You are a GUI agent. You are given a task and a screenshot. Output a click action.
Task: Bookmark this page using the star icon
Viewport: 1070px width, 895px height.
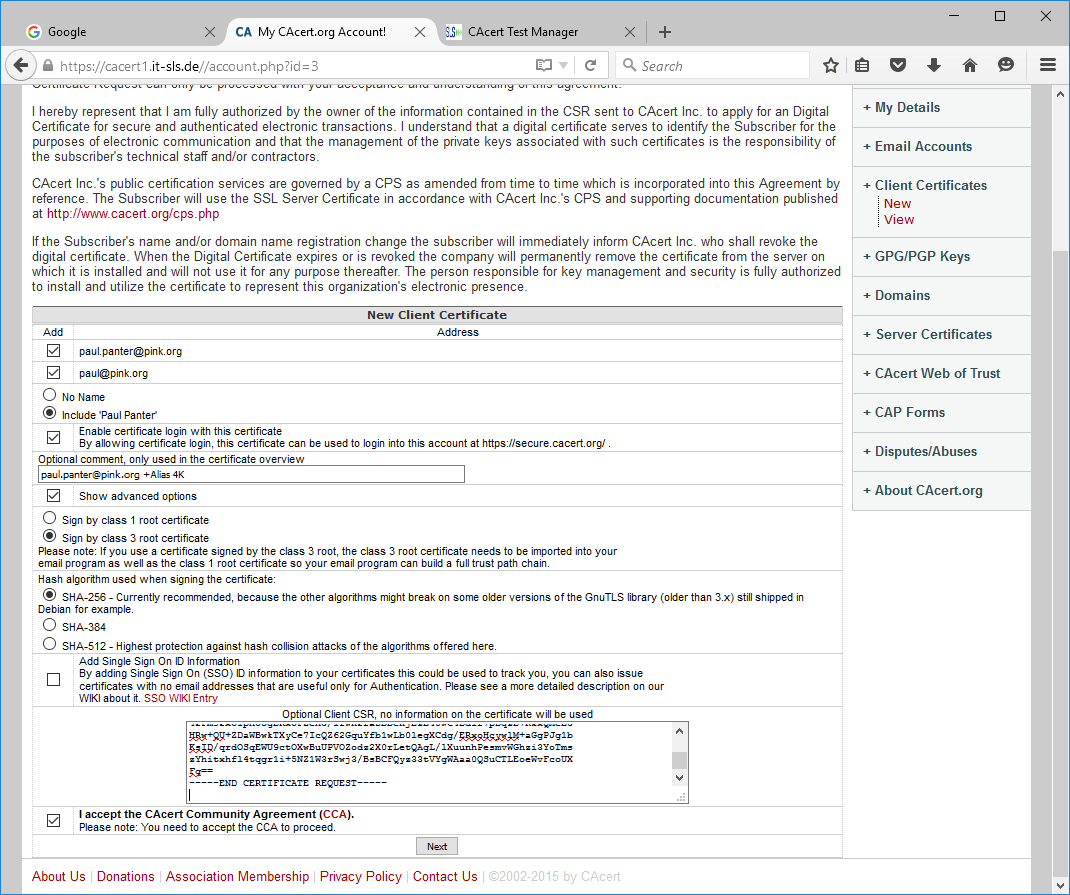pos(831,66)
